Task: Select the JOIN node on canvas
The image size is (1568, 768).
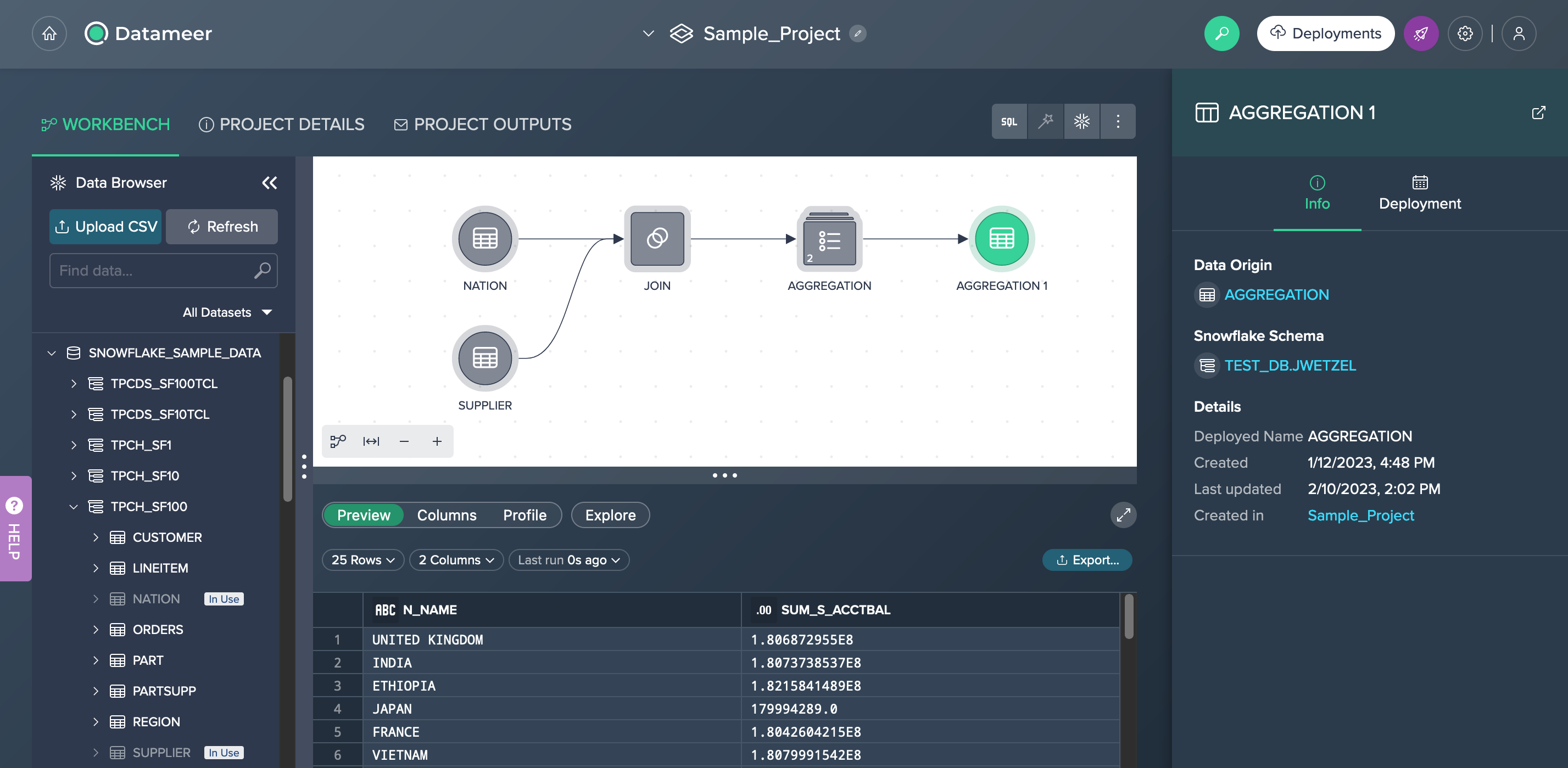Action: [657, 239]
